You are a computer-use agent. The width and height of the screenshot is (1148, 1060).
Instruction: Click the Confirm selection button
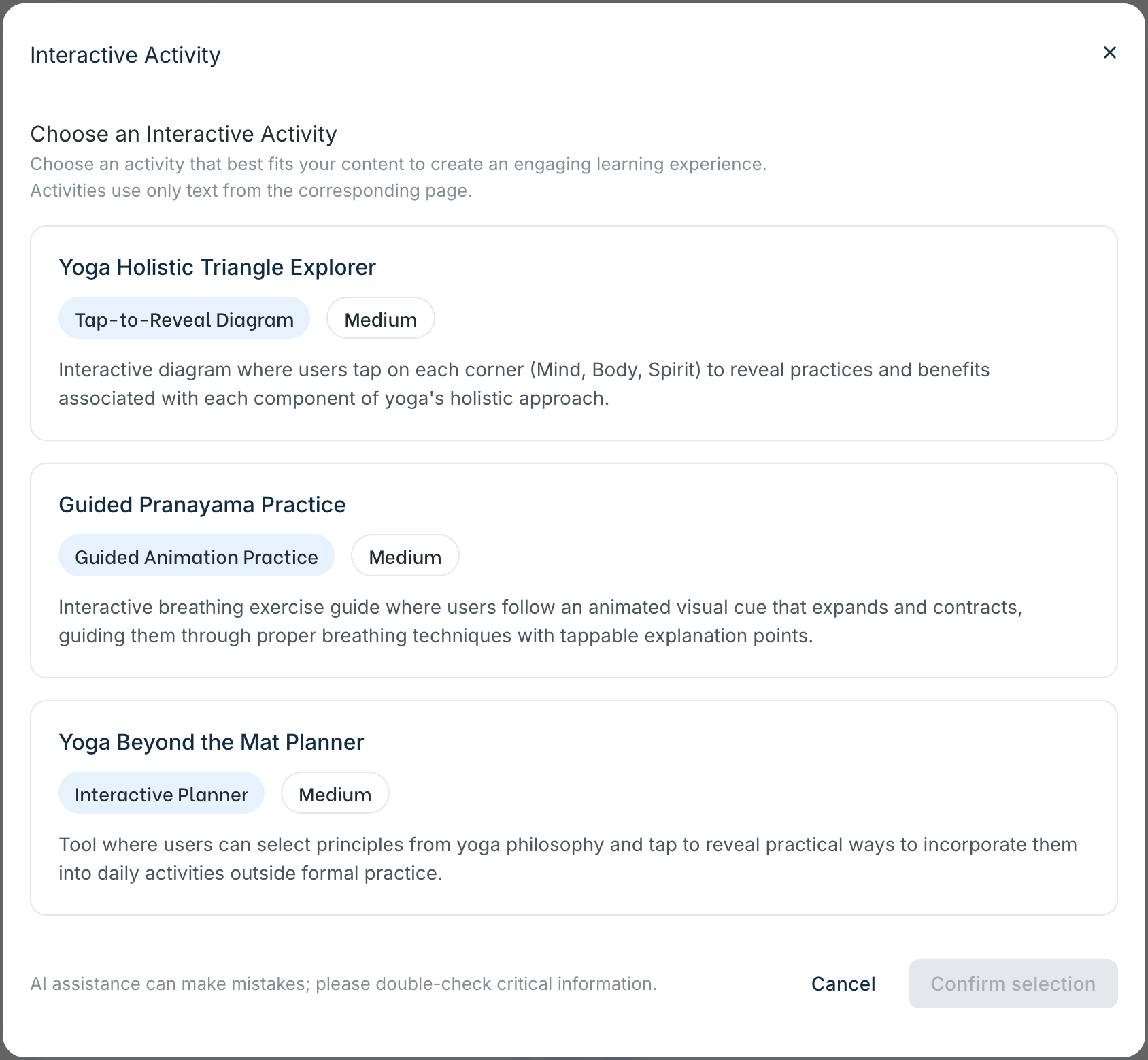pos(1012,984)
